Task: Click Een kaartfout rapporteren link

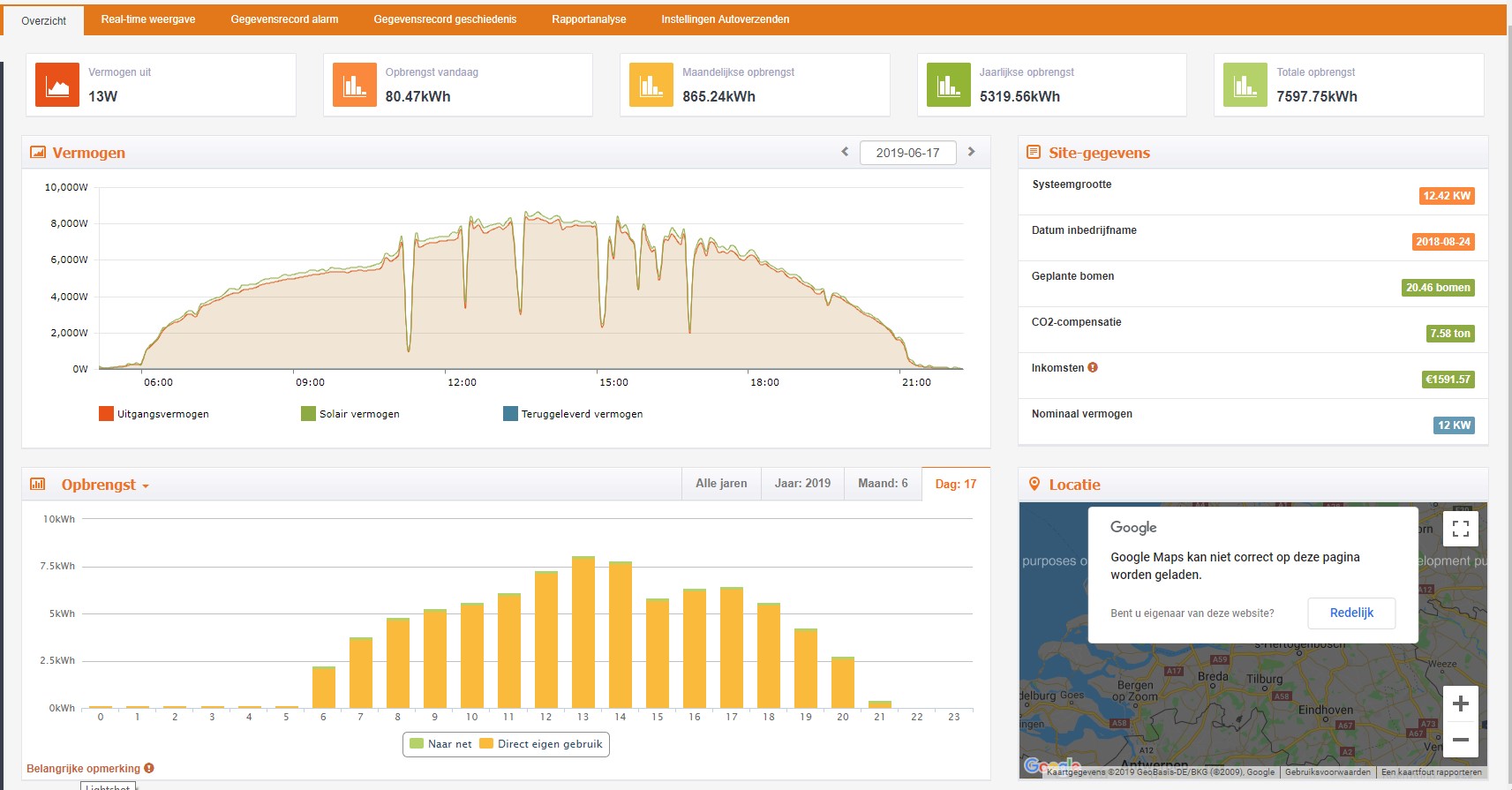Action: pyautogui.click(x=1432, y=772)
